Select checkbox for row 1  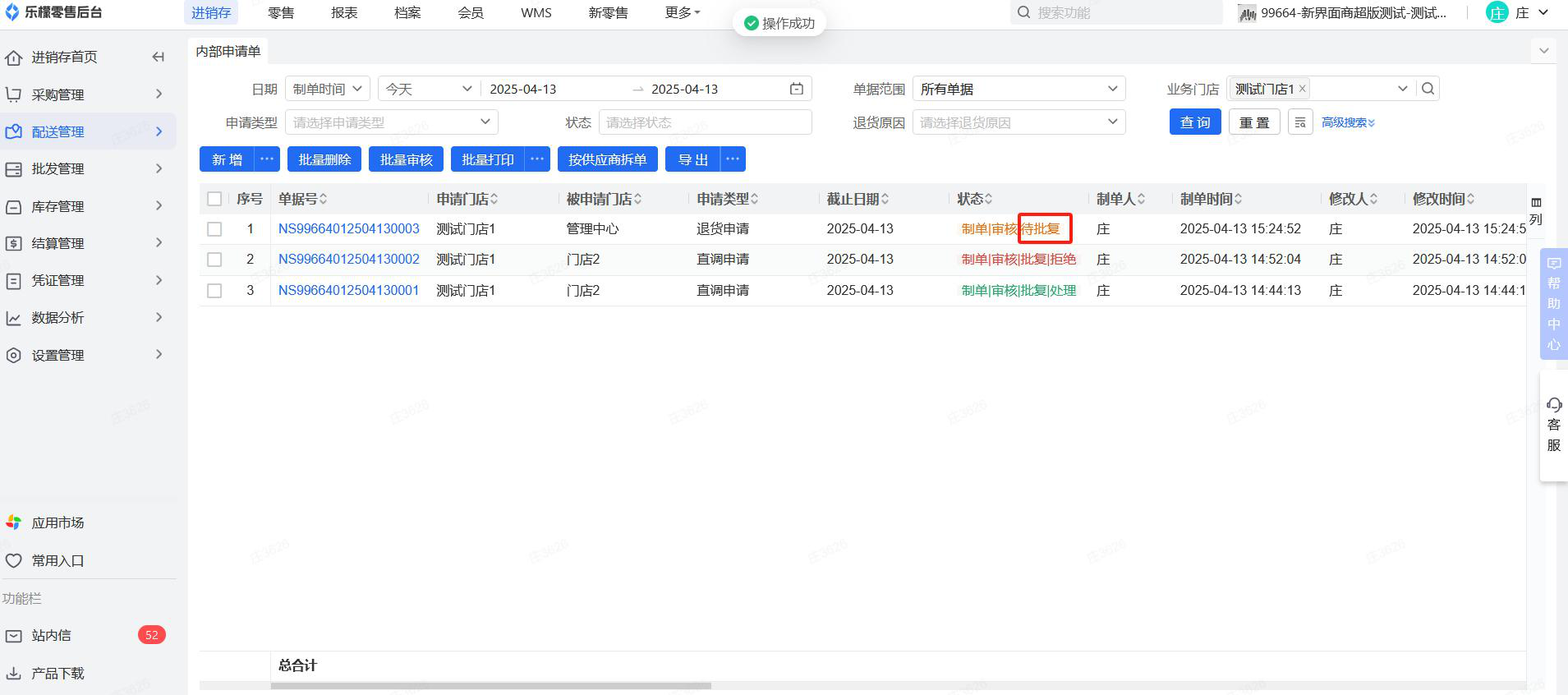(x=214, y=229)
